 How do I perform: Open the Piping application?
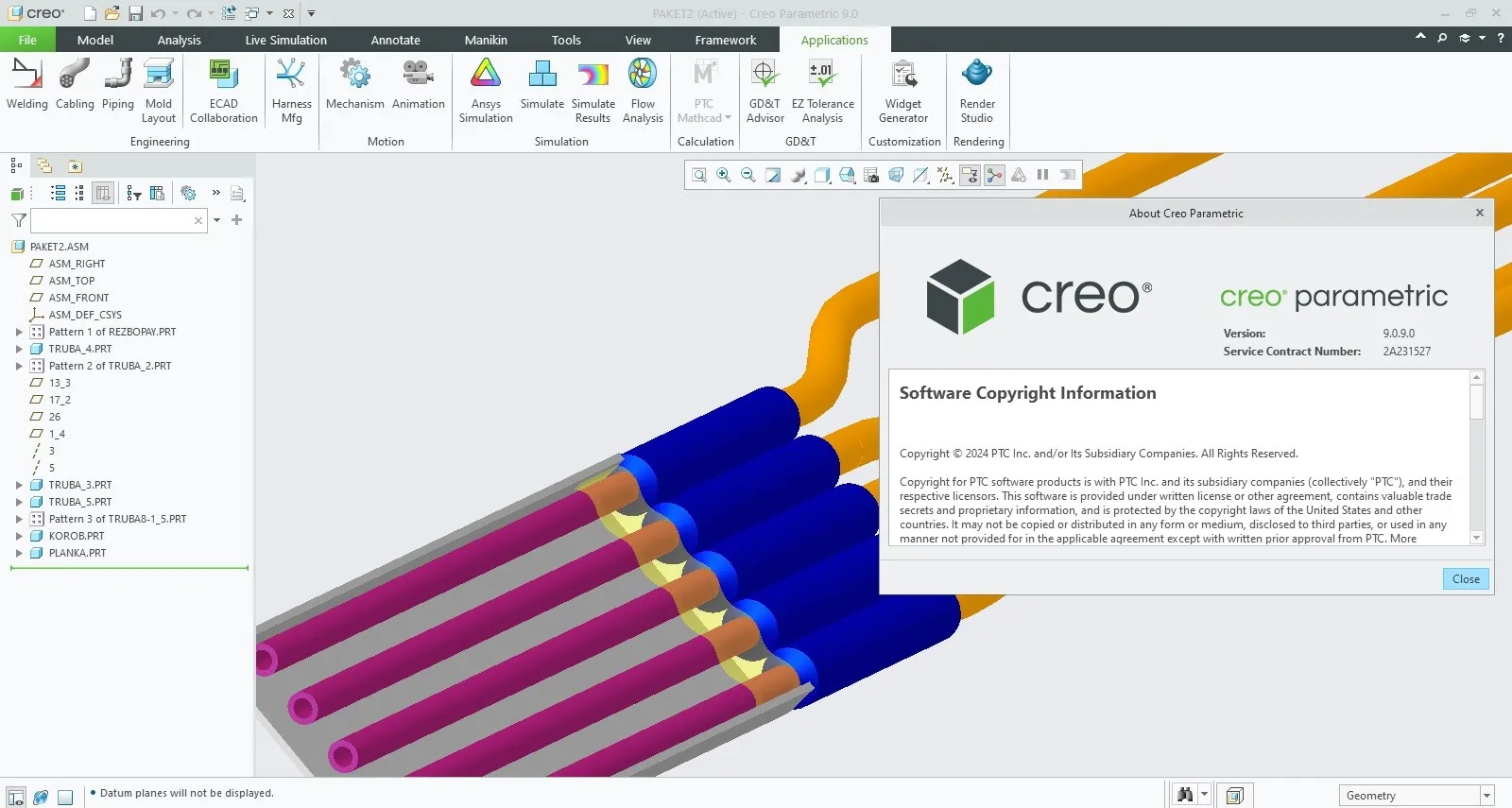click(x=118, y=85)
